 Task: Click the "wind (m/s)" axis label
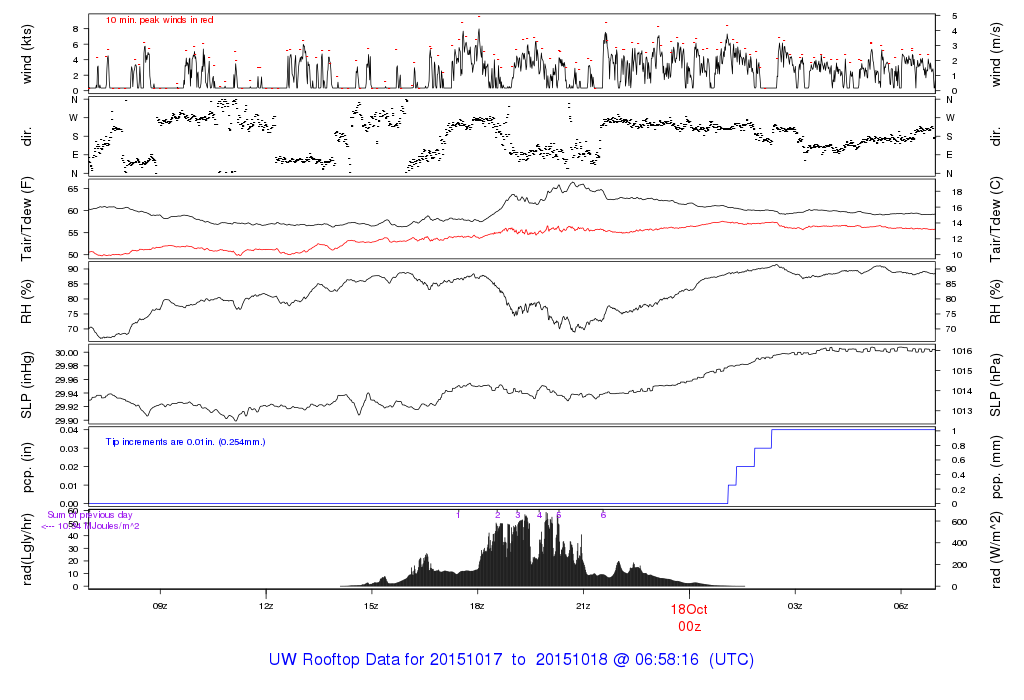click(x=998, y=53)
